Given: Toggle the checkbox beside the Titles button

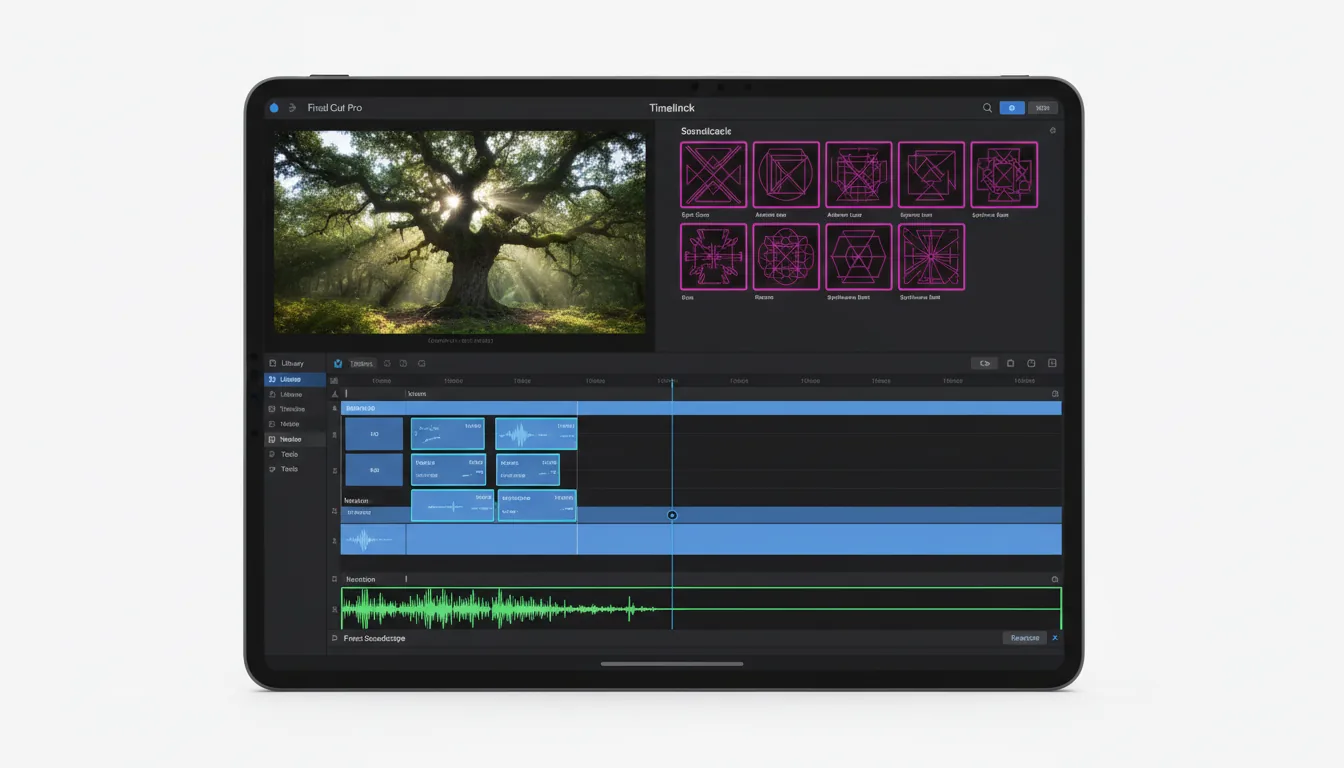Looking at the screenshot, I should click(338, 363).
